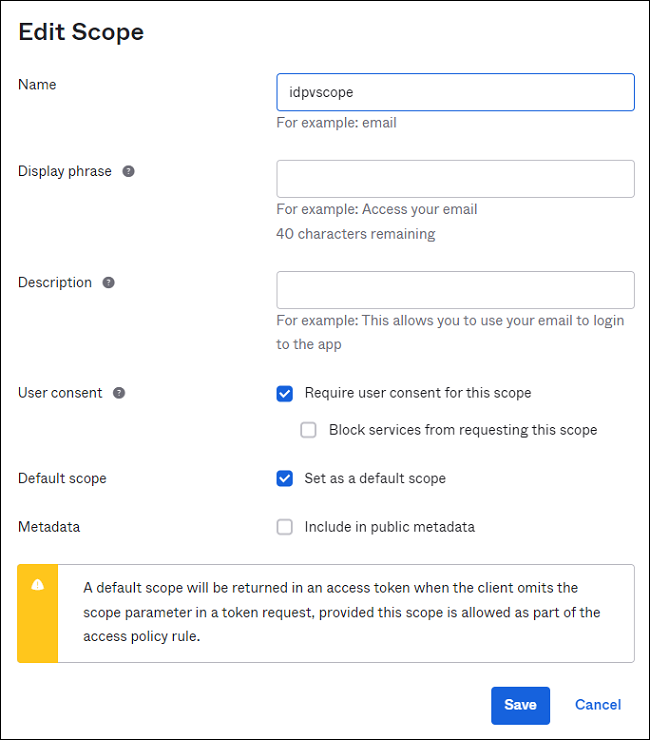
Task: Cancel editing the scope
Action: pyautogui.click(x=598, y=705)
